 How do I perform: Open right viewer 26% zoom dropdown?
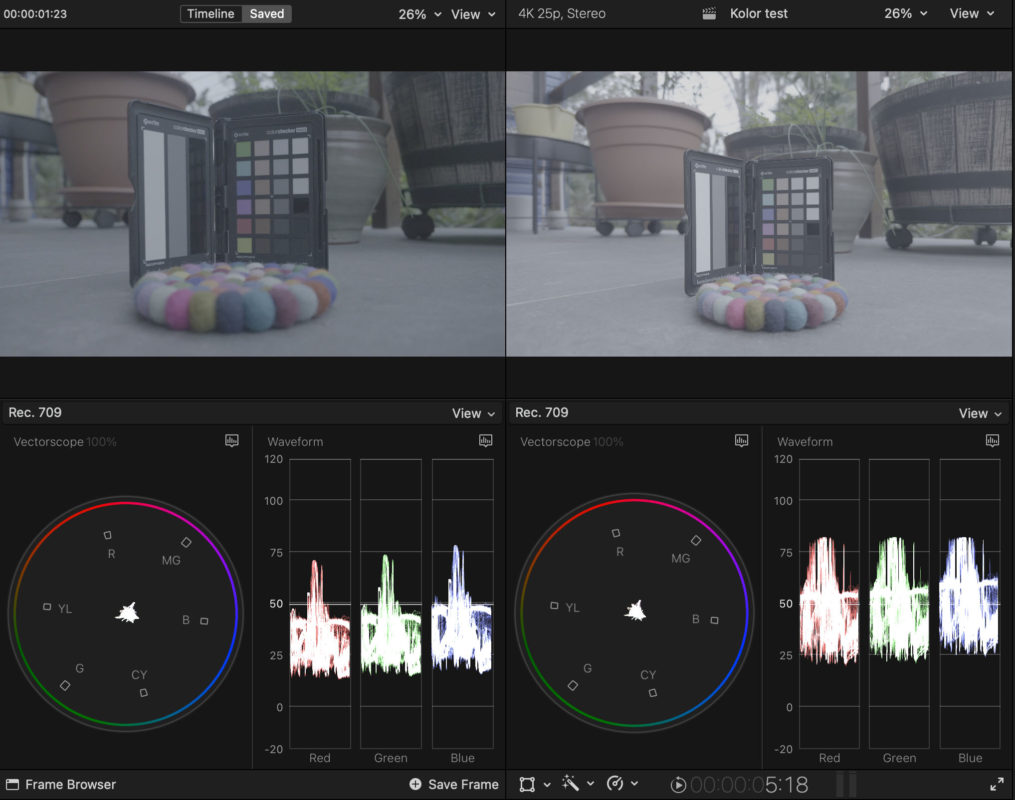[x=906, y=14]
